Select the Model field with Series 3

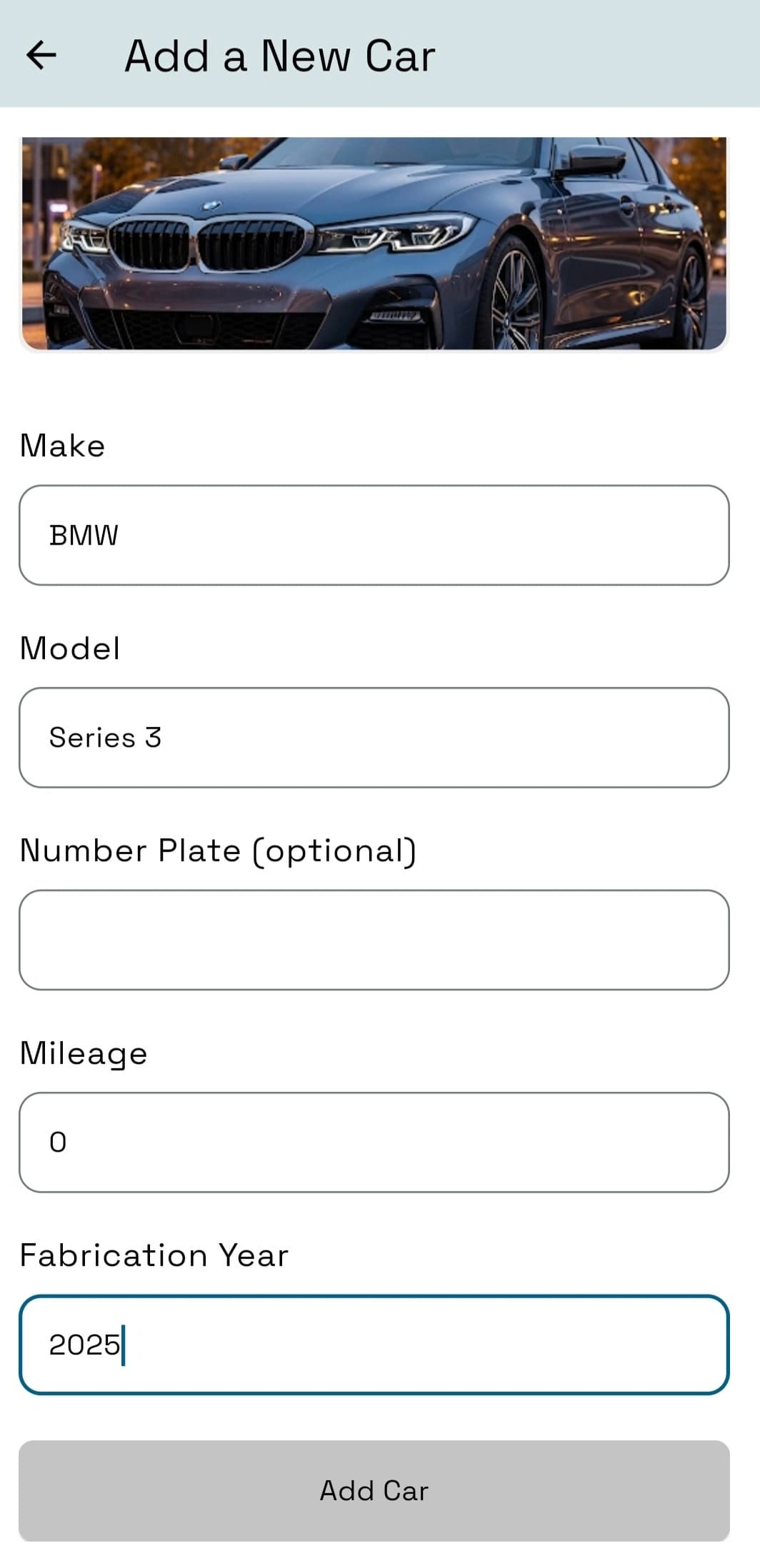point(374,738)
